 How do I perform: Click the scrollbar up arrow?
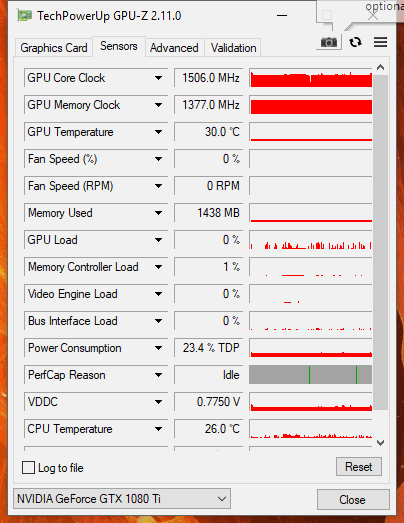(x=380, y=68)
